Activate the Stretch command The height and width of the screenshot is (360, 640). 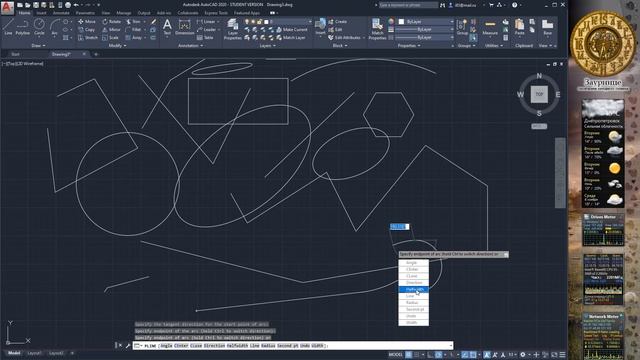coord(88,38)
